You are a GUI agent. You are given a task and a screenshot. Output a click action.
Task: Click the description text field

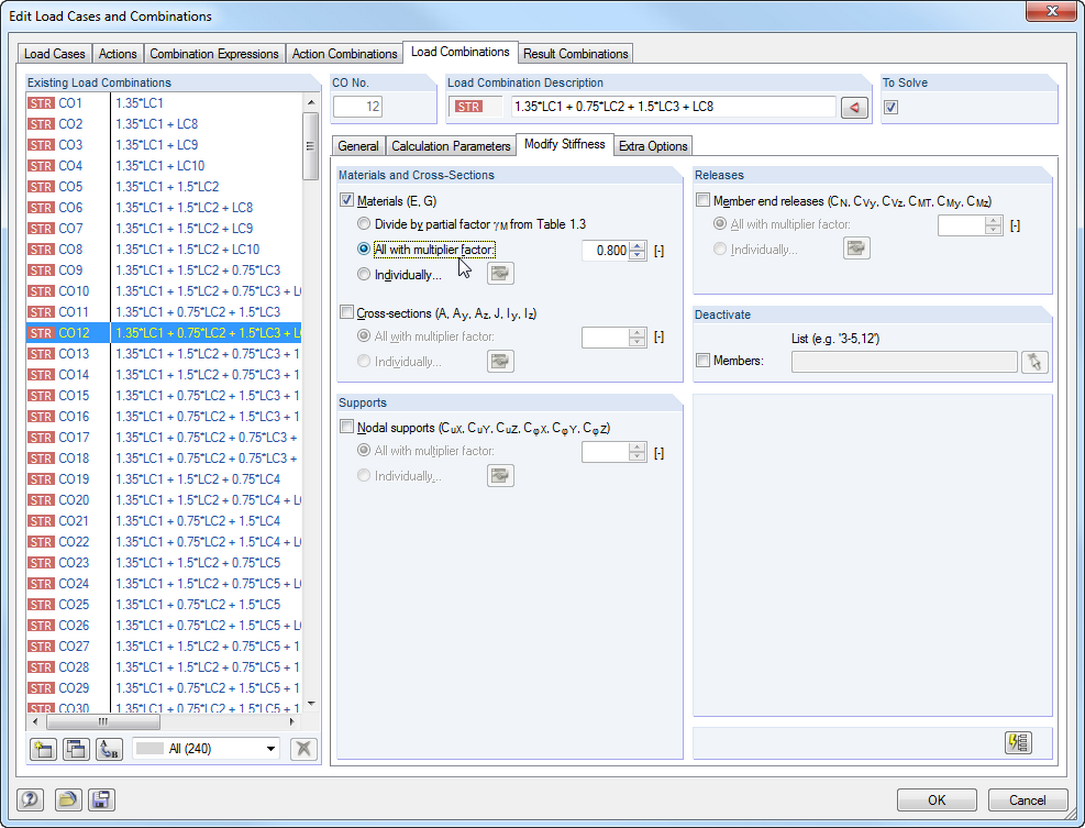coord(673,107)
